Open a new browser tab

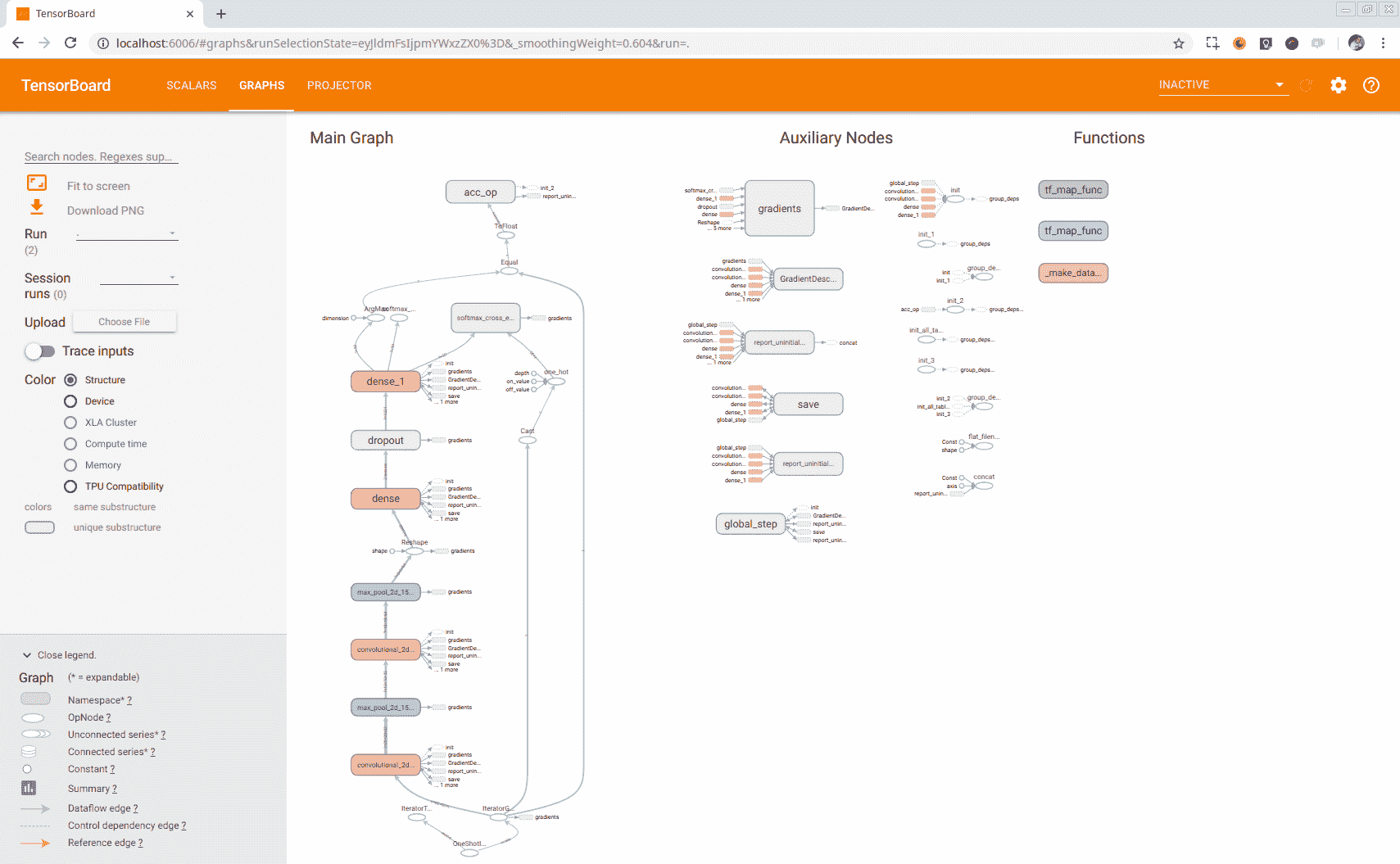pyautogui.click(x=221, y=14)
